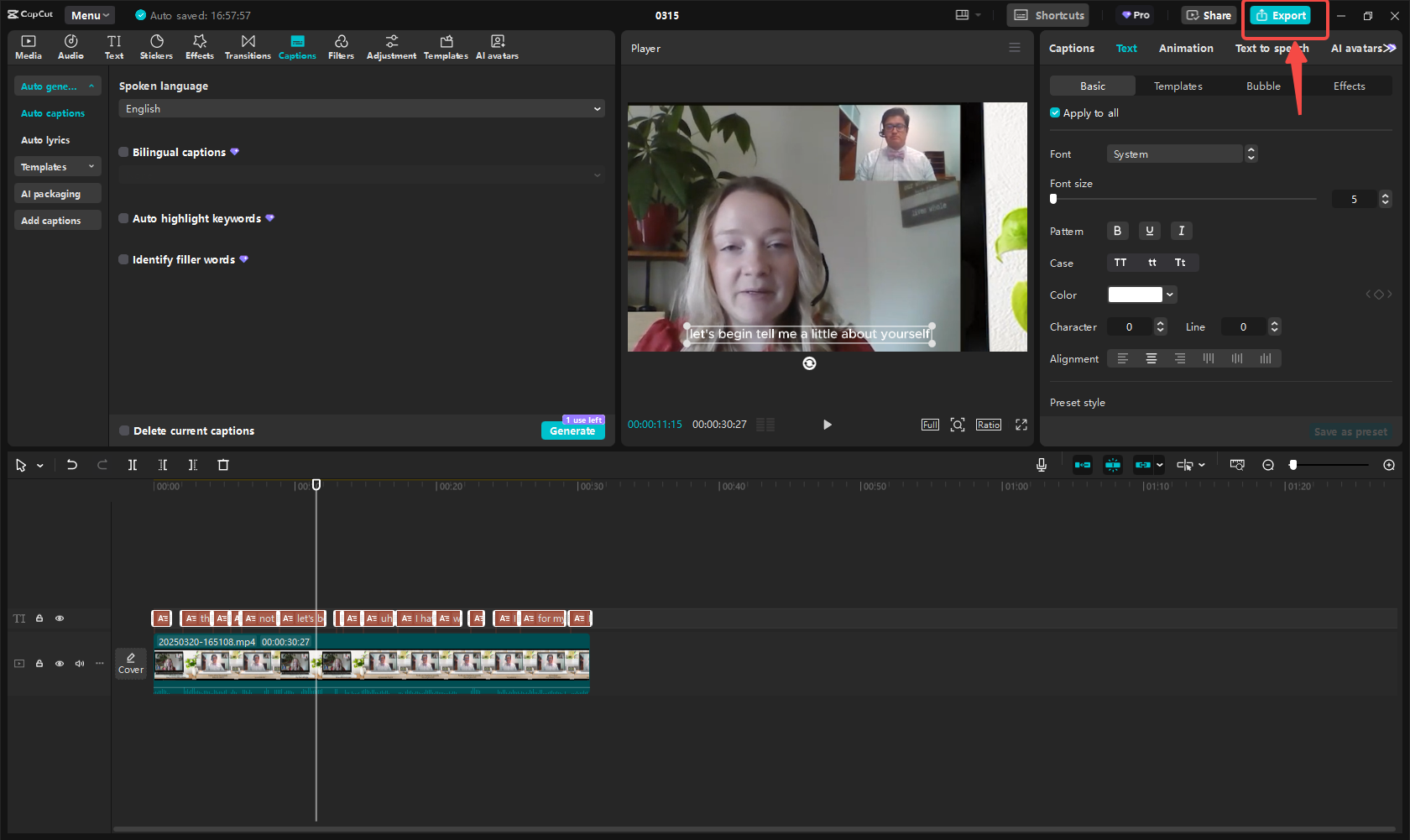Open the Transitions panel

(x=248, y=46)
